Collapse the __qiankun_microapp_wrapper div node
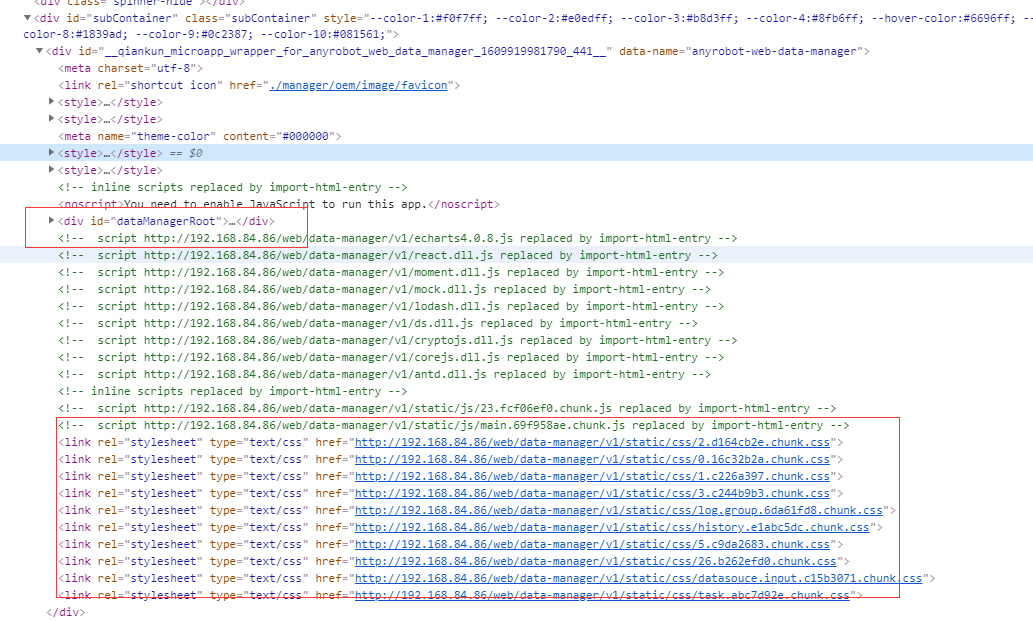Screen dimensions: 1033x621 40,51
